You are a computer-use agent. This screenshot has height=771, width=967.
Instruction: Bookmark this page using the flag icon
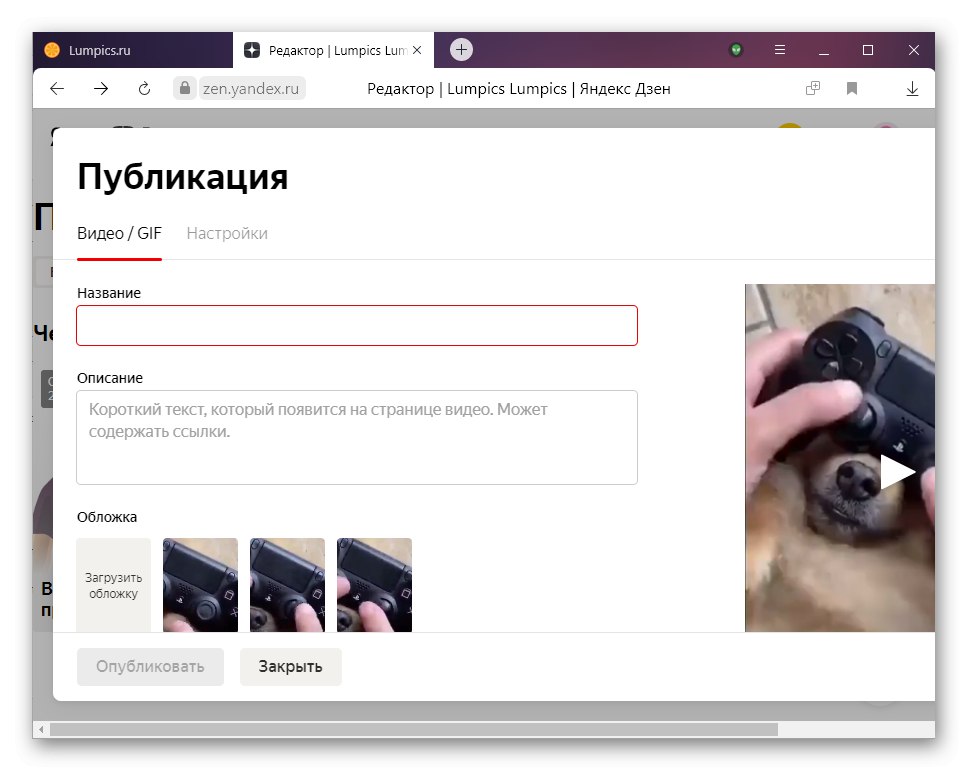click(x=851, y=88)
